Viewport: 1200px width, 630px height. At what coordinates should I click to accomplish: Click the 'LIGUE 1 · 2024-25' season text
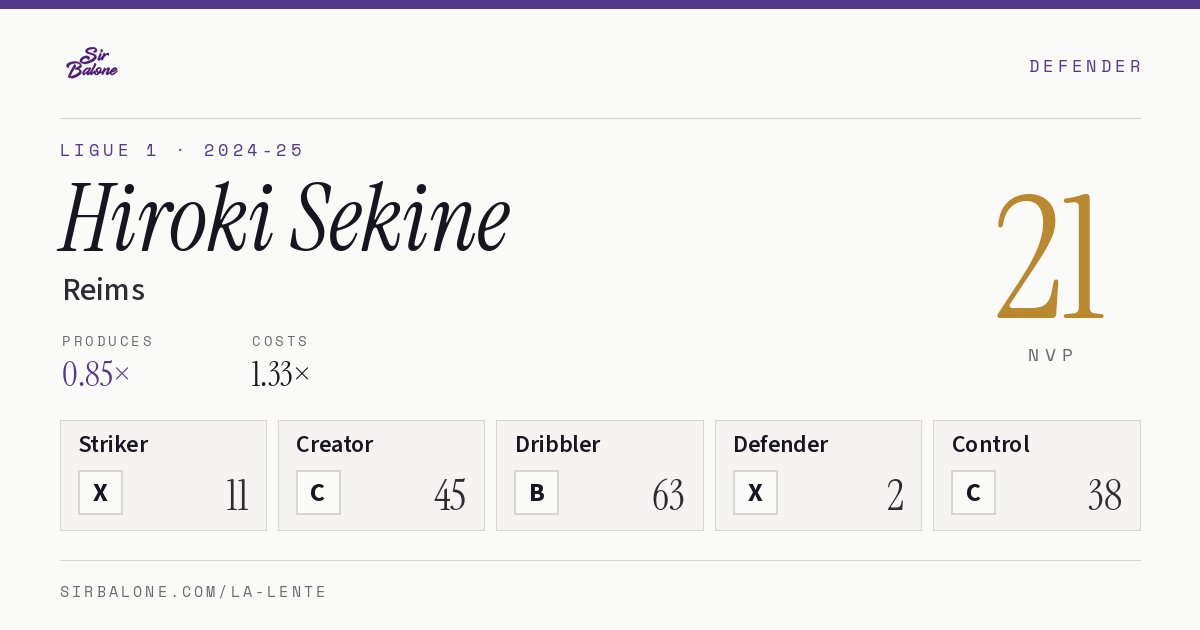(x=182, y=150)
